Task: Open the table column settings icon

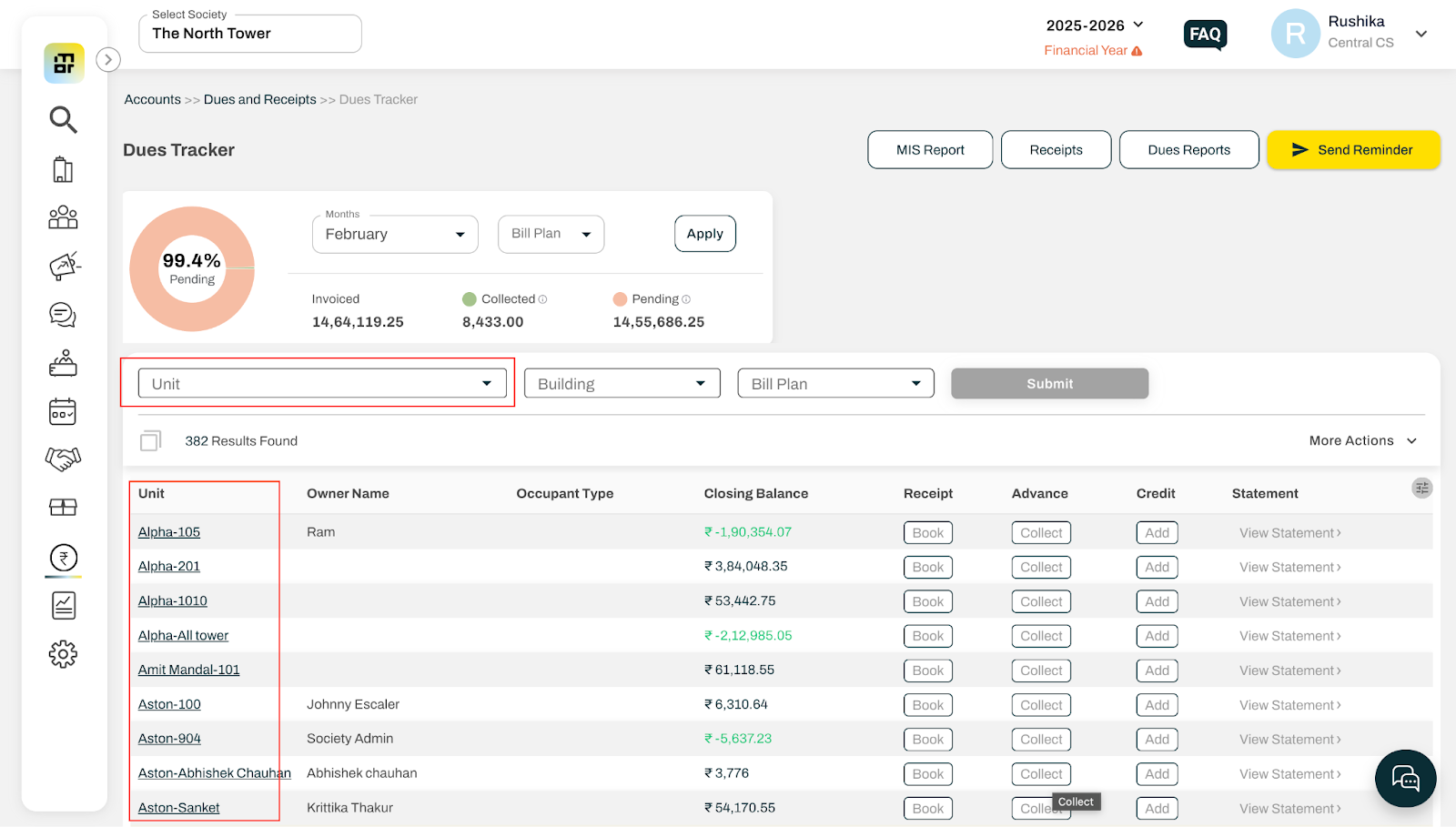Action: pyautogui.click(x=1422, y=489)
